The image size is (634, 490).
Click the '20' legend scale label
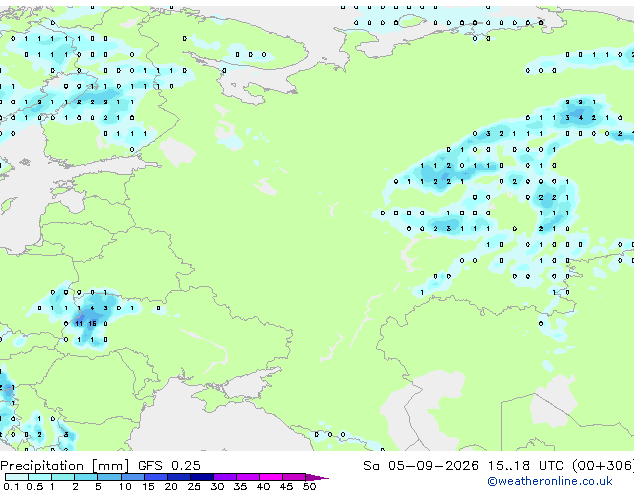171,486
